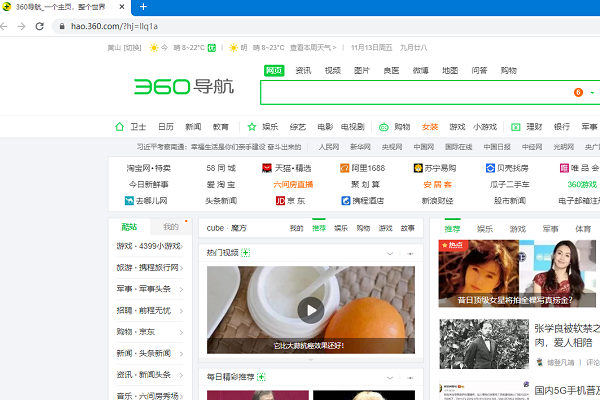Expand the 新闻·头条新闻 row arrow

click(181, 354)
